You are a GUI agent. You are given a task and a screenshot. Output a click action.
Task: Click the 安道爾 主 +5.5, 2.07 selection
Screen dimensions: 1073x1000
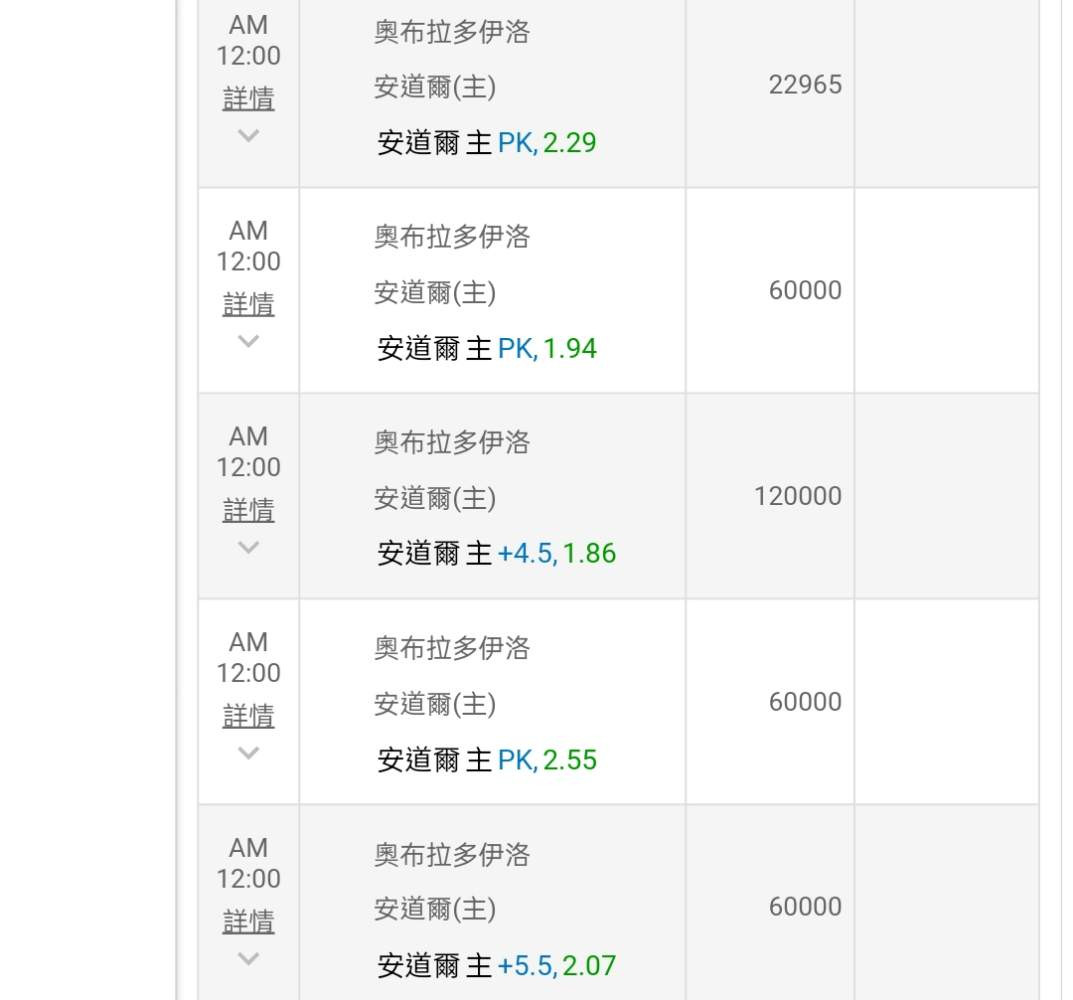[x=496, y=966]
